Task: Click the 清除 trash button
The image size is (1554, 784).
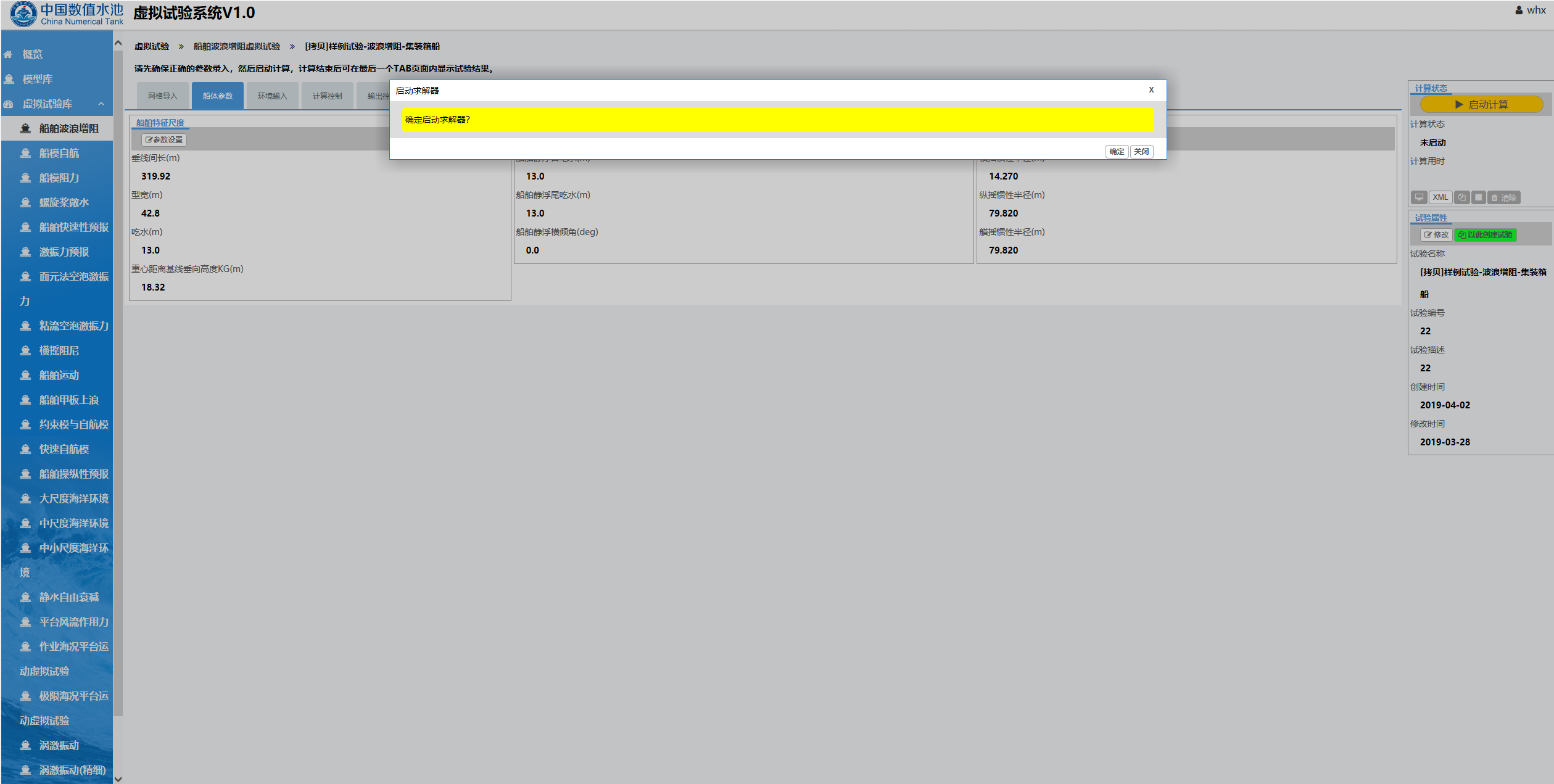Action: pos(1503,197)
